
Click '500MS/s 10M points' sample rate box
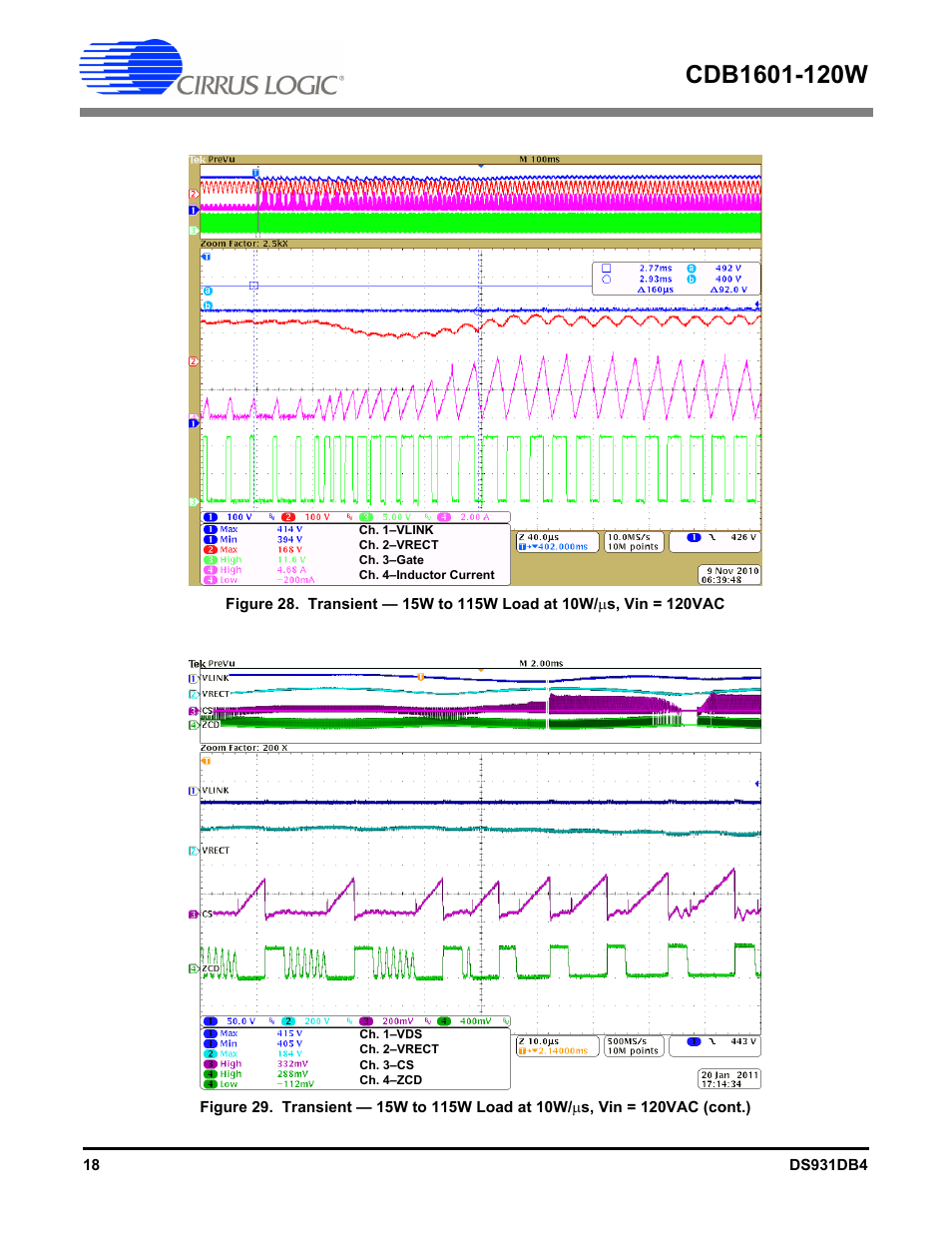tap(634, 1046)
